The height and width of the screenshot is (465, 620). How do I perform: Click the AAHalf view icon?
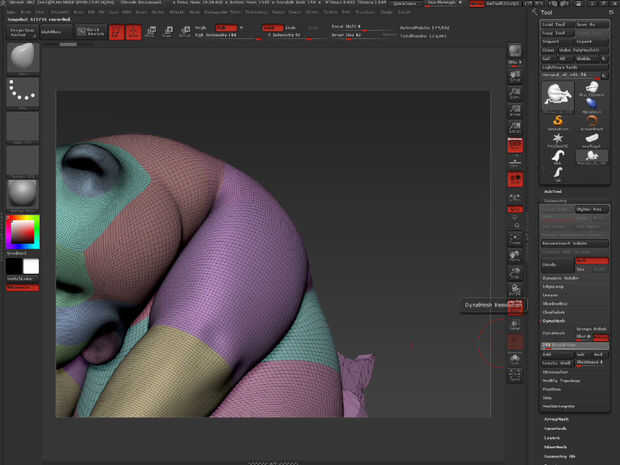pos(515,128)
